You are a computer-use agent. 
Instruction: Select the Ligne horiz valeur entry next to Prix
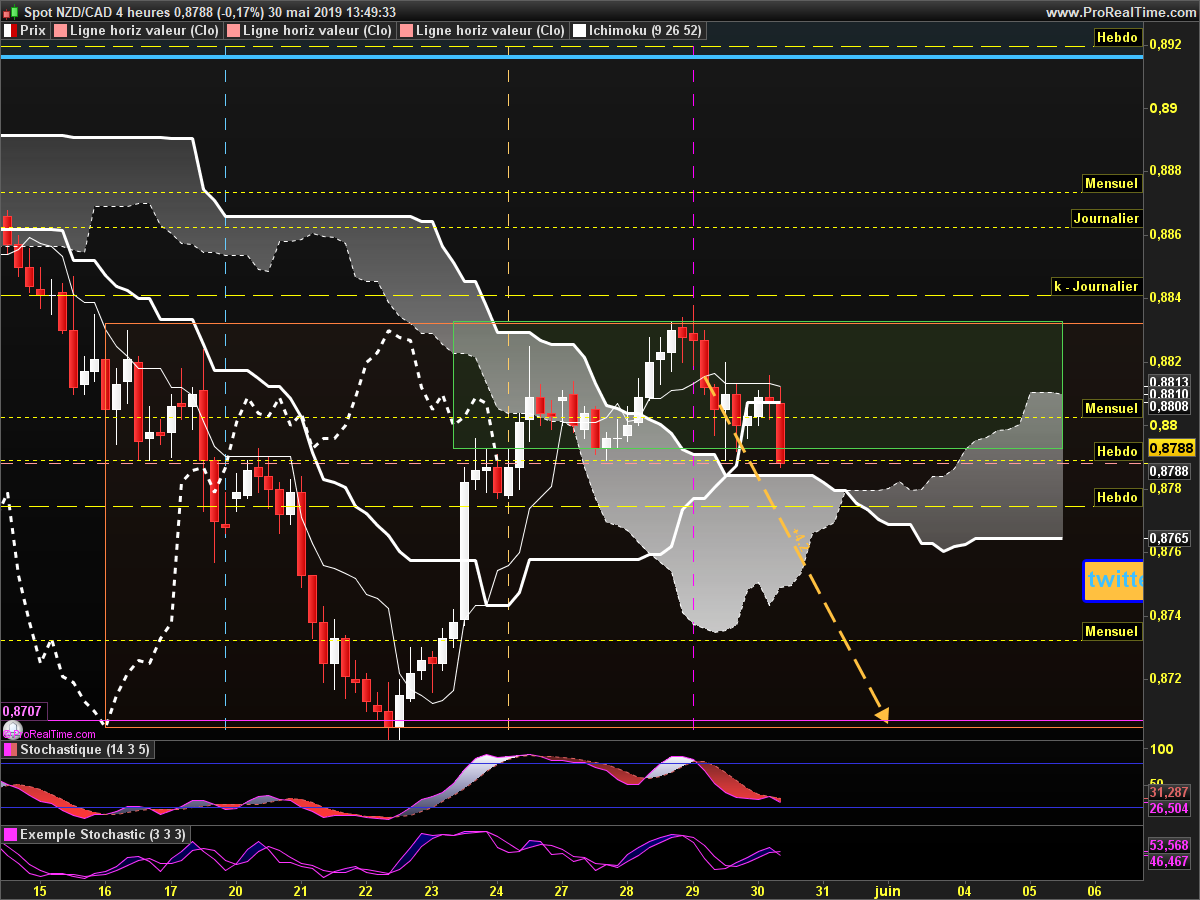(x=135, y=31)
